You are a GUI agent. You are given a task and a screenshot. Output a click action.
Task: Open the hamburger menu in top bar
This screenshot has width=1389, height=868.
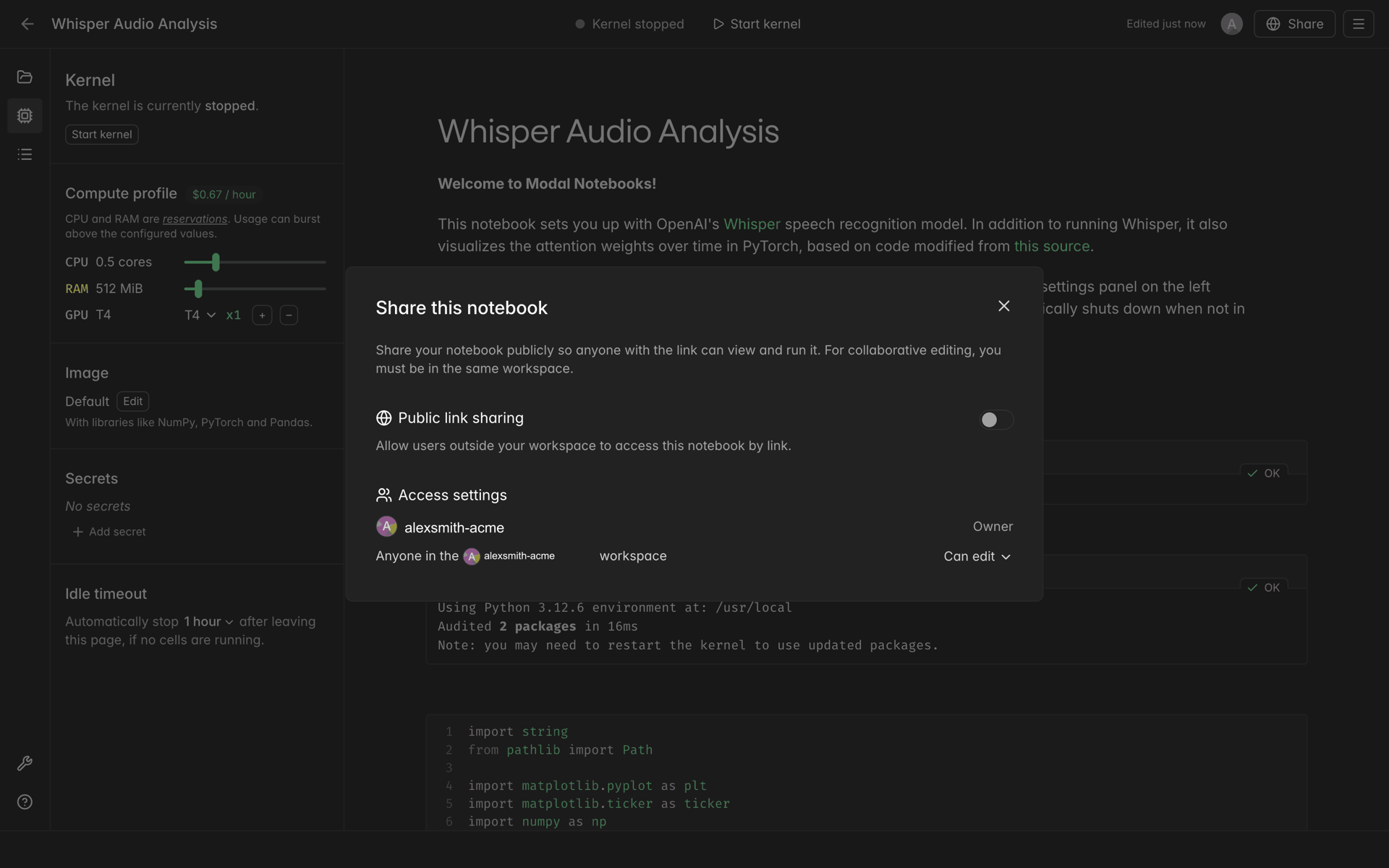1358,24
